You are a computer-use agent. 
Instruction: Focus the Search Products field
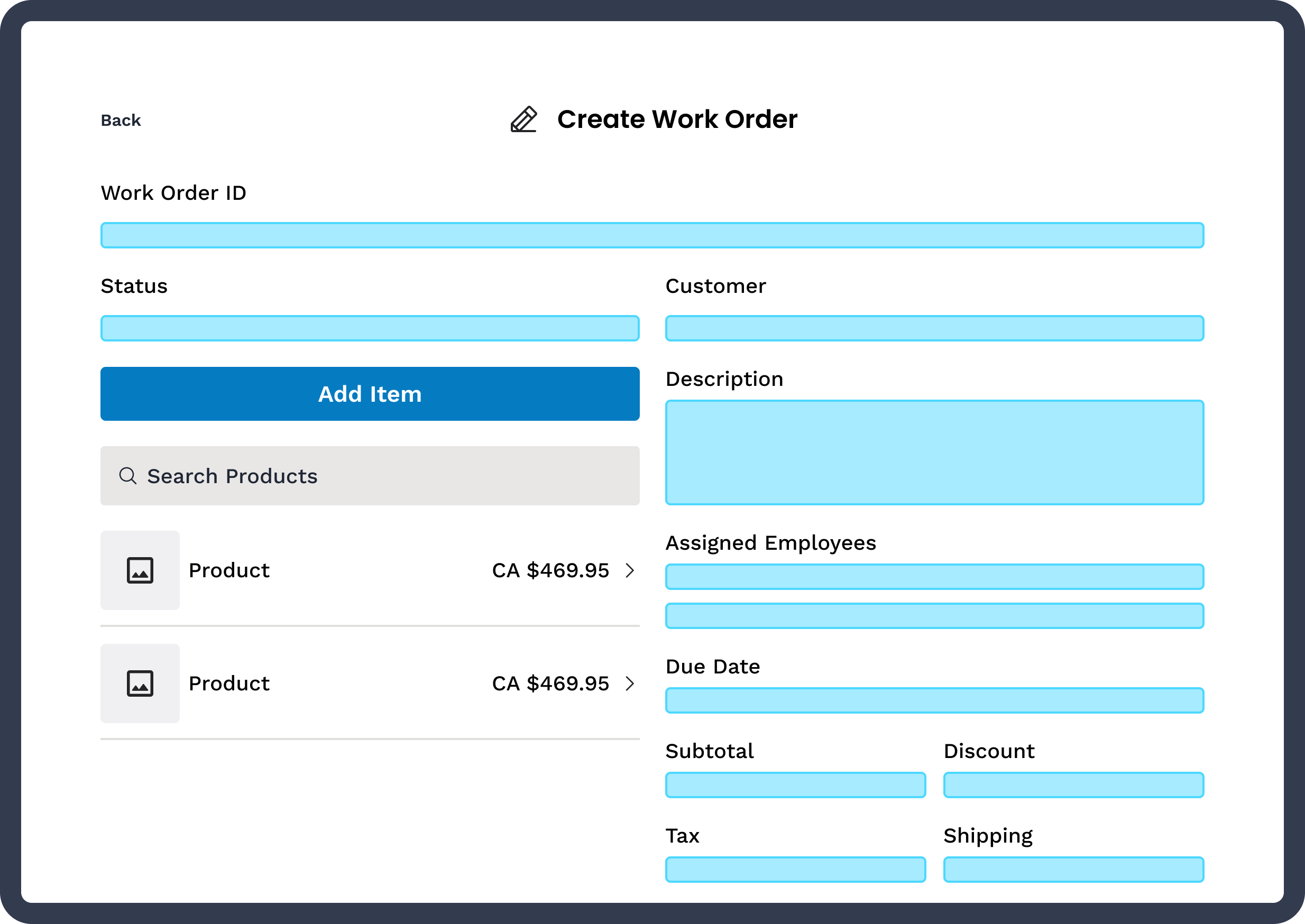[x=370, y=476]
